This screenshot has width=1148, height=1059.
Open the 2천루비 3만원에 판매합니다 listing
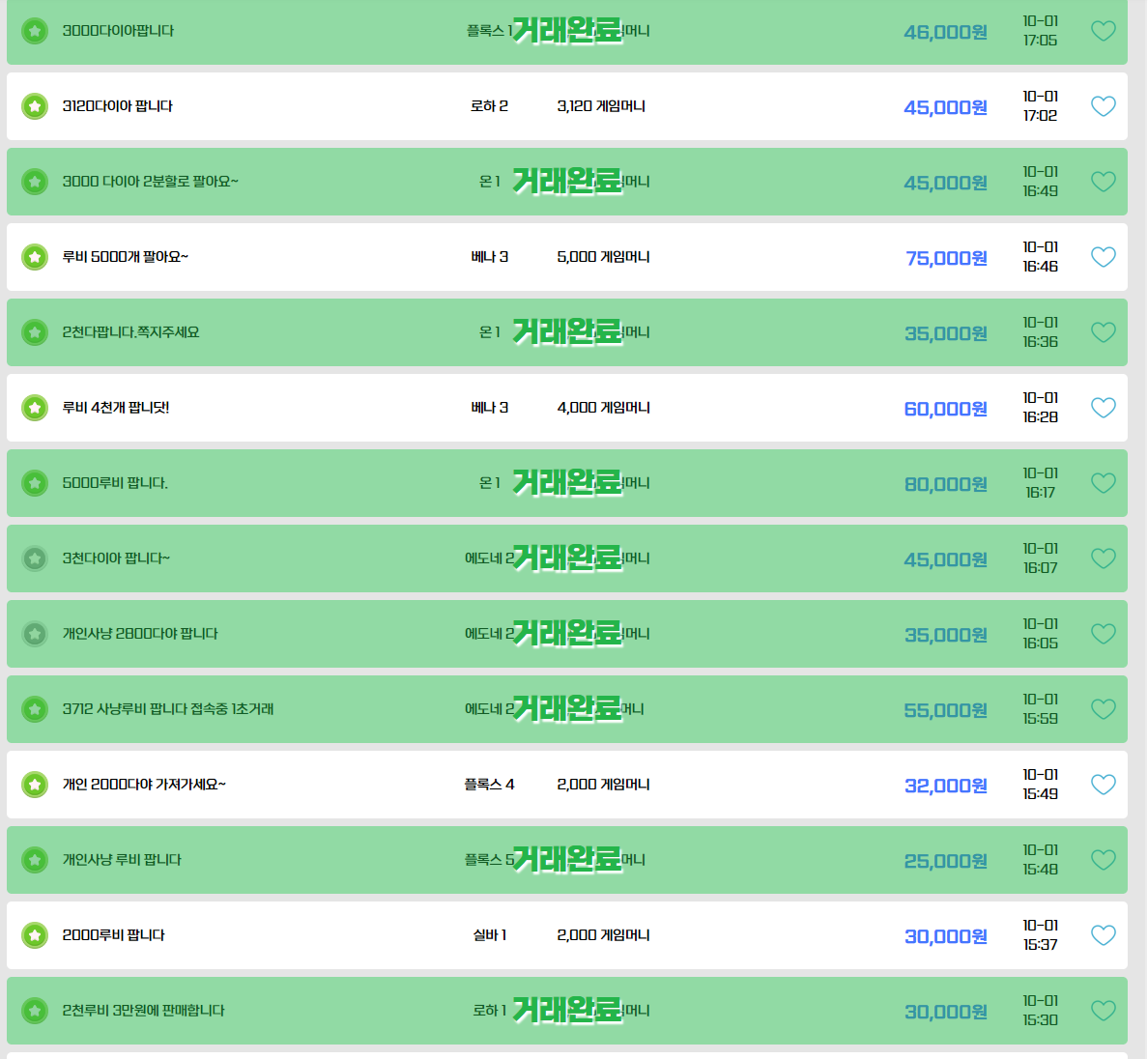pyautogui.click(x=143, y=1011)
